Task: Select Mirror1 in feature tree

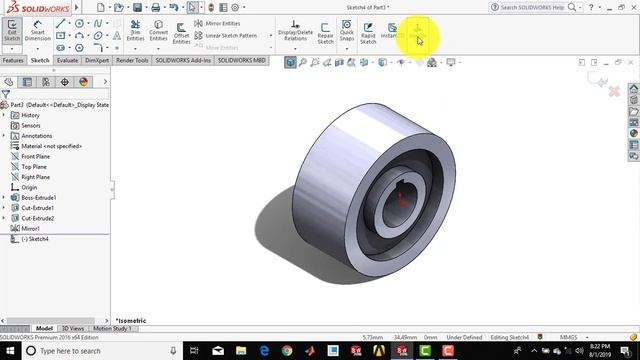Action: click(x=30, y=229)
